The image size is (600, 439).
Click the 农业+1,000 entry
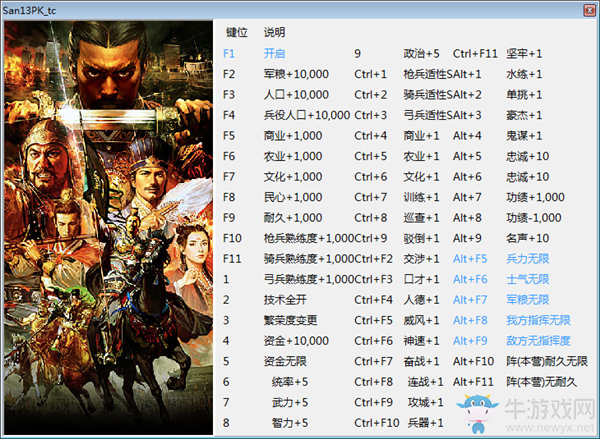click(x=293, y=156)
